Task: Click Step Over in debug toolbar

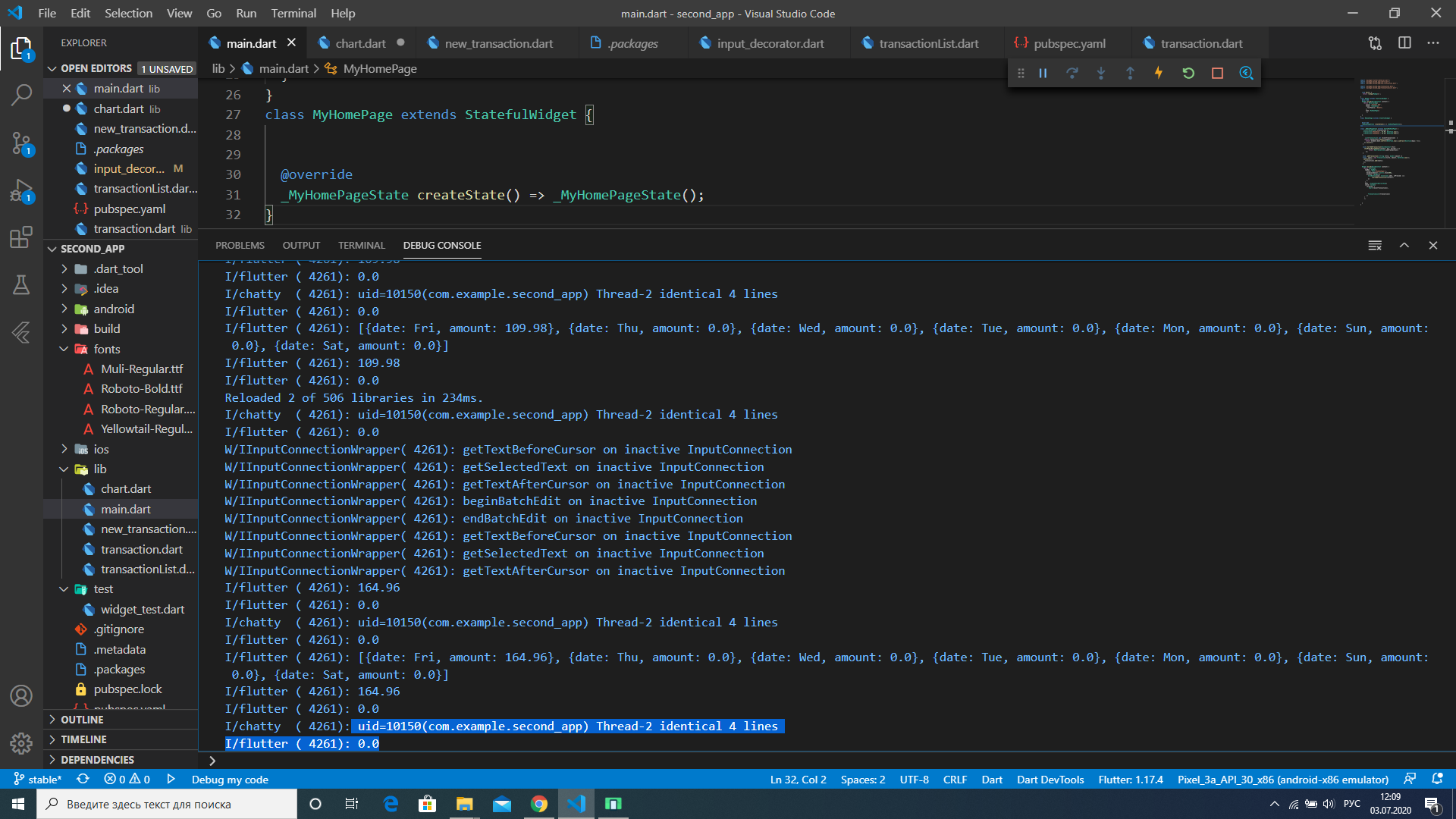Action: coord(1072,74)
